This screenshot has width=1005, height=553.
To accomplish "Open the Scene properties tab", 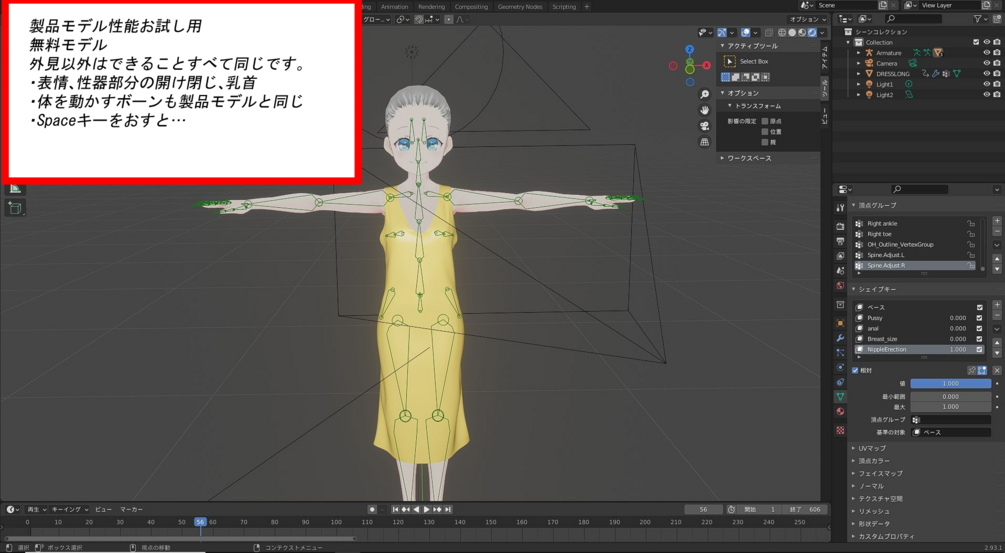I will coord(840,270).
